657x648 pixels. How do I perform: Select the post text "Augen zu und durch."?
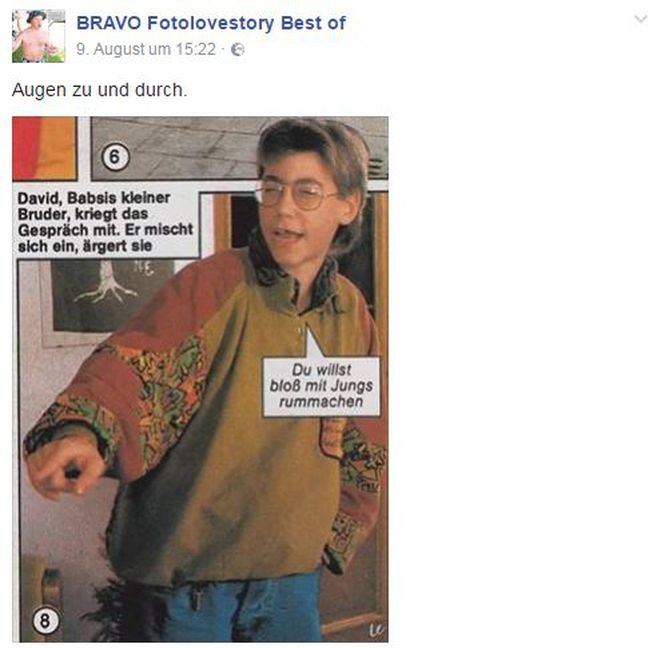pos(100,90)
